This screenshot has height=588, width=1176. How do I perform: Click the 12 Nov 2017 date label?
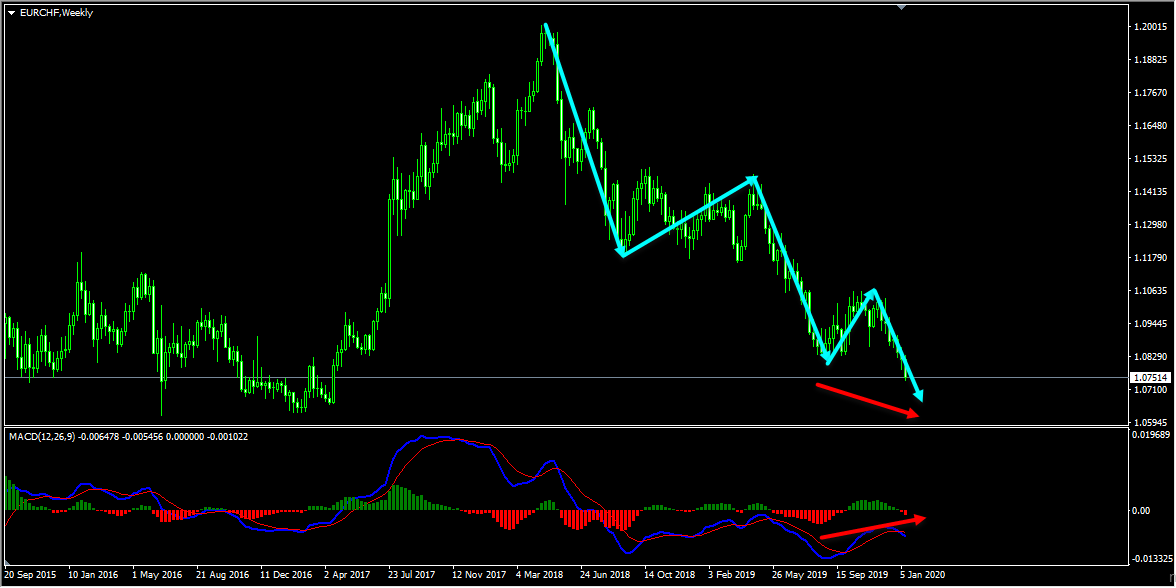pos(479,574)
